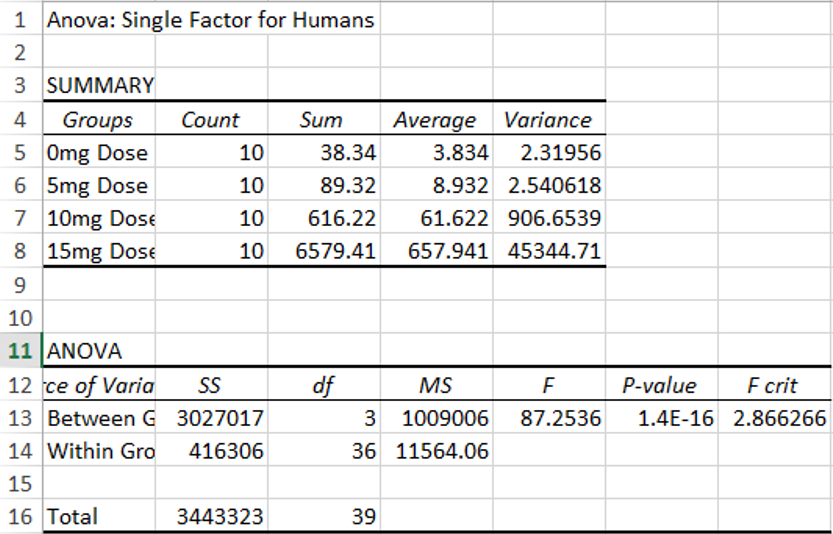Click the row 16 header number
This screenshot has height=534, width=833.
(x=20, y=517)
